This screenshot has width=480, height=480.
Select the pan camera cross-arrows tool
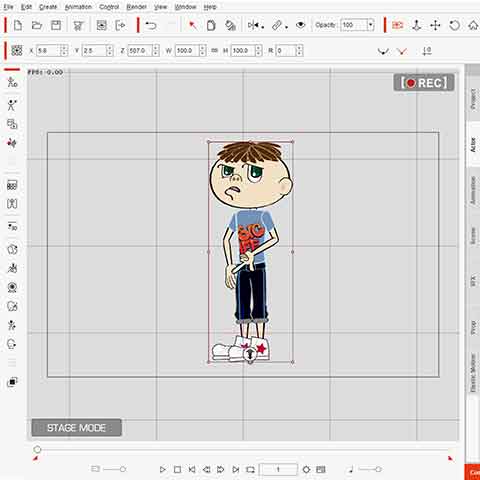tap(435, 25)
